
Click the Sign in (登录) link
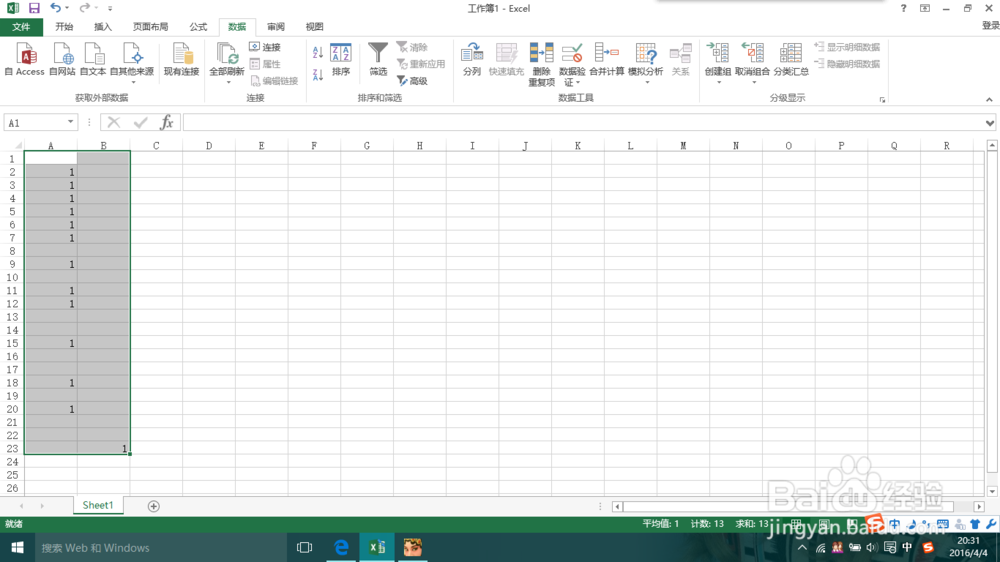(x=990, y=26)
